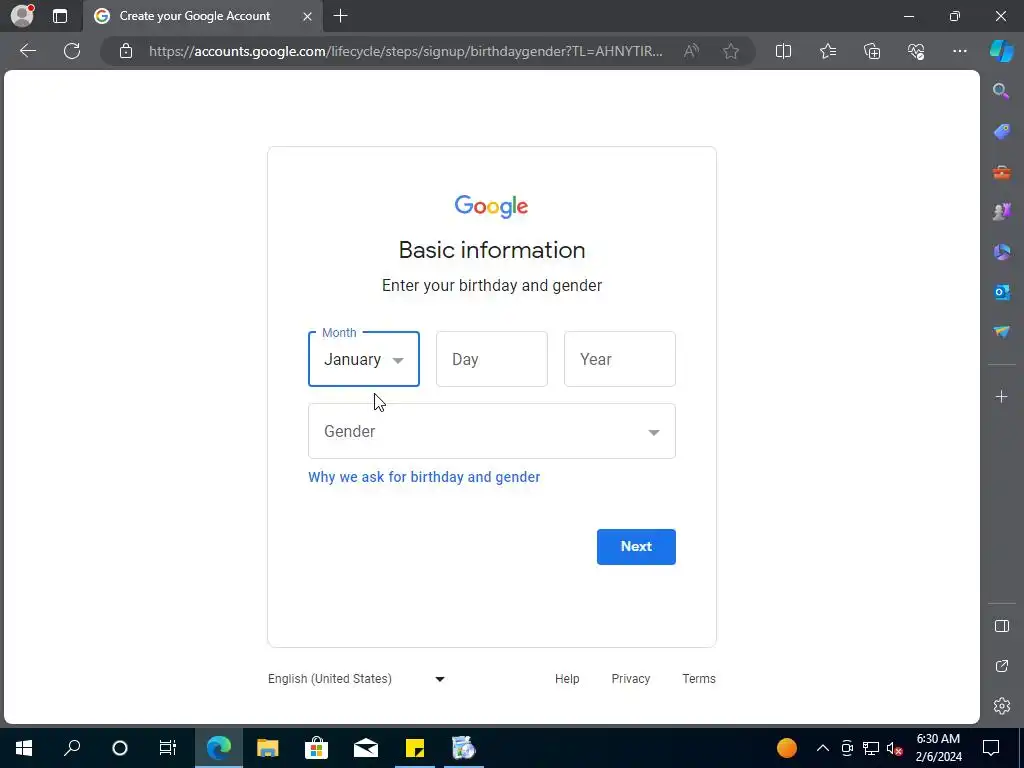The image size is (1024, 768).
Task: Open Why we ask for birthday and gender
Action: click(x=424, y=477)
